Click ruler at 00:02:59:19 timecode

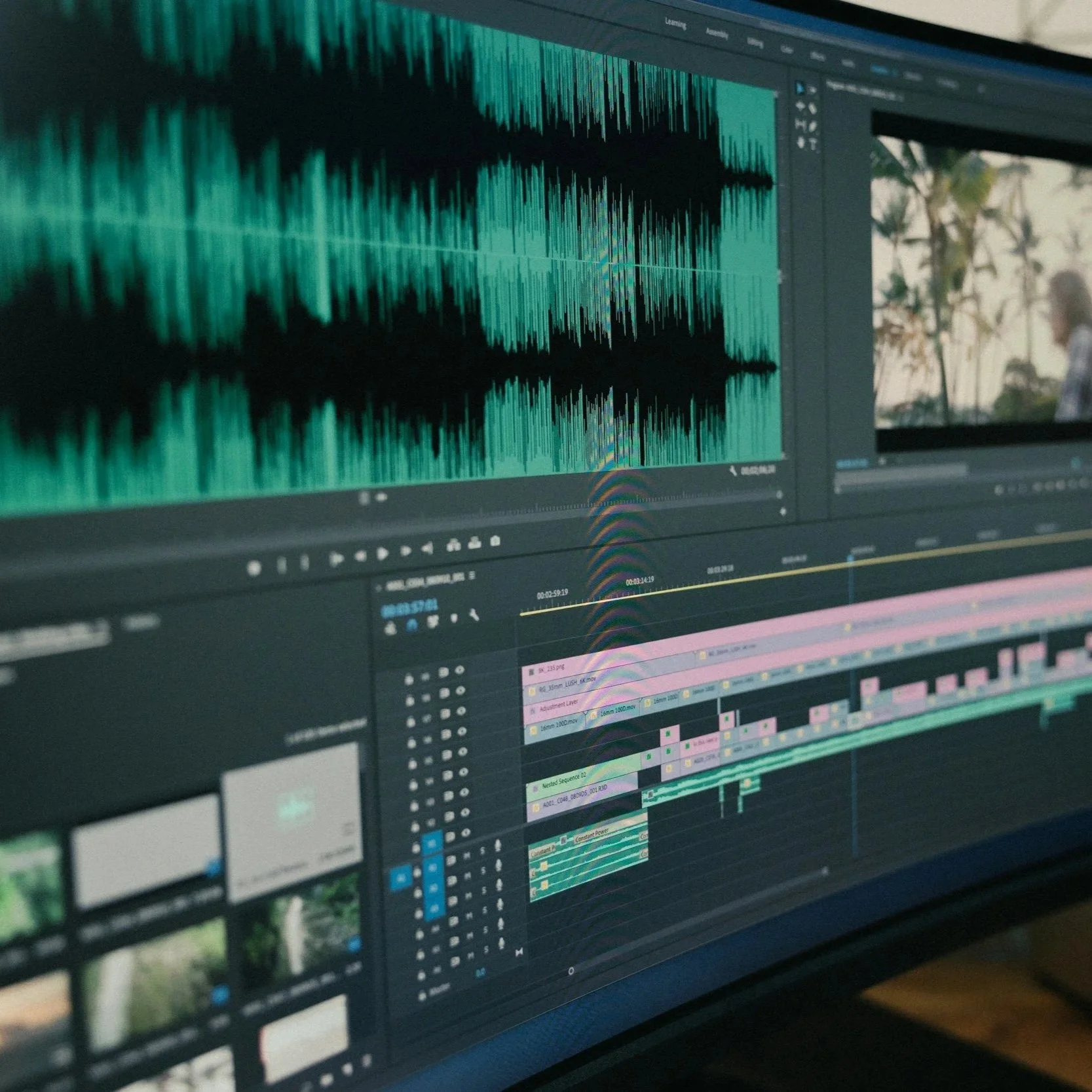(x=552, y=594)
